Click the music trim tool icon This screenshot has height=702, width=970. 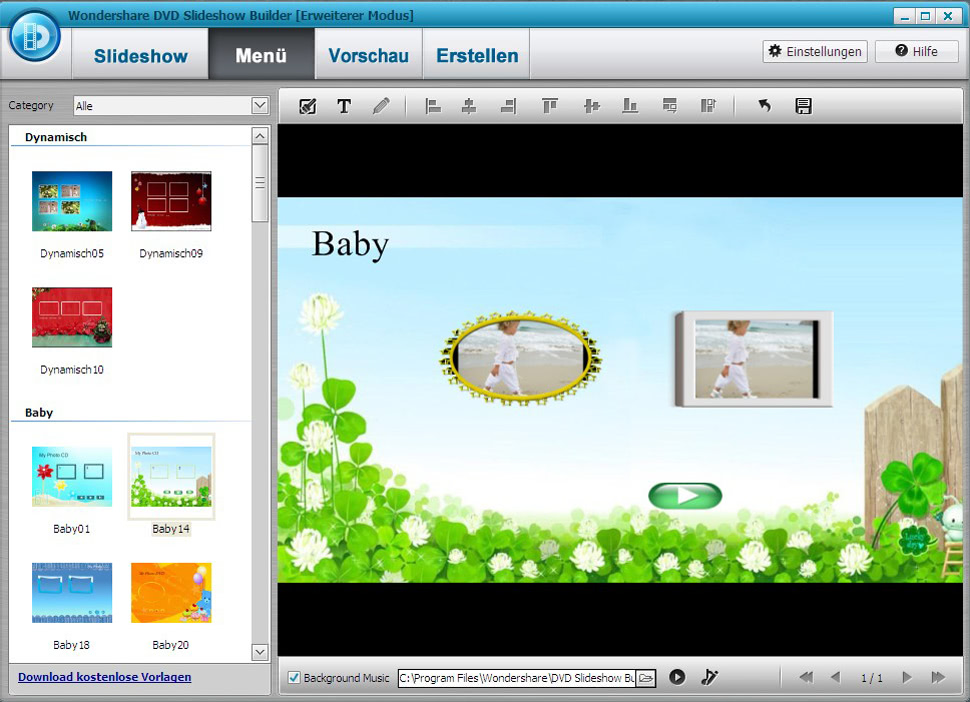(709, 677)
